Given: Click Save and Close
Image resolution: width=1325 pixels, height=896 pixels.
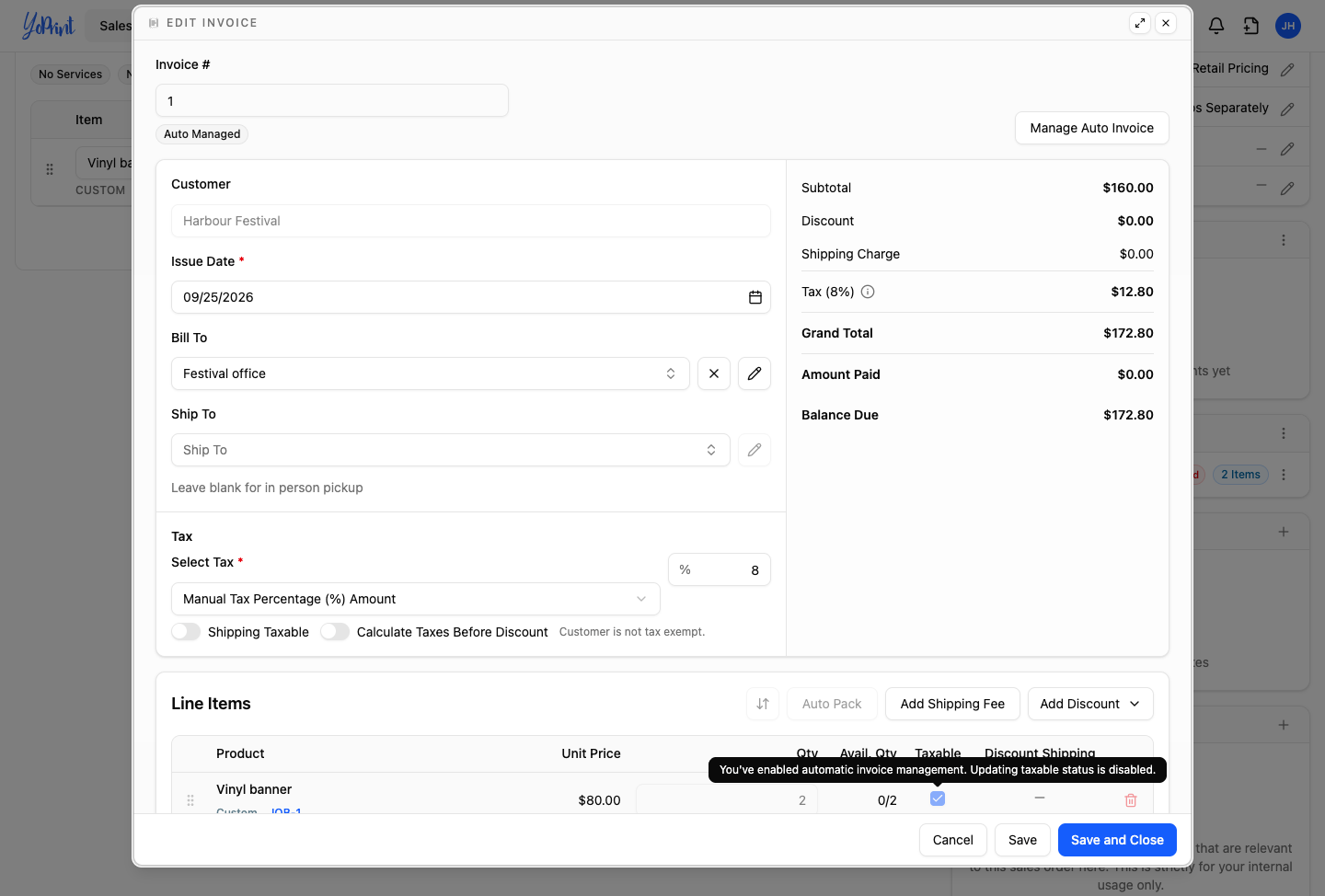Looking at the screenshot, I should tap(1117, 840).
